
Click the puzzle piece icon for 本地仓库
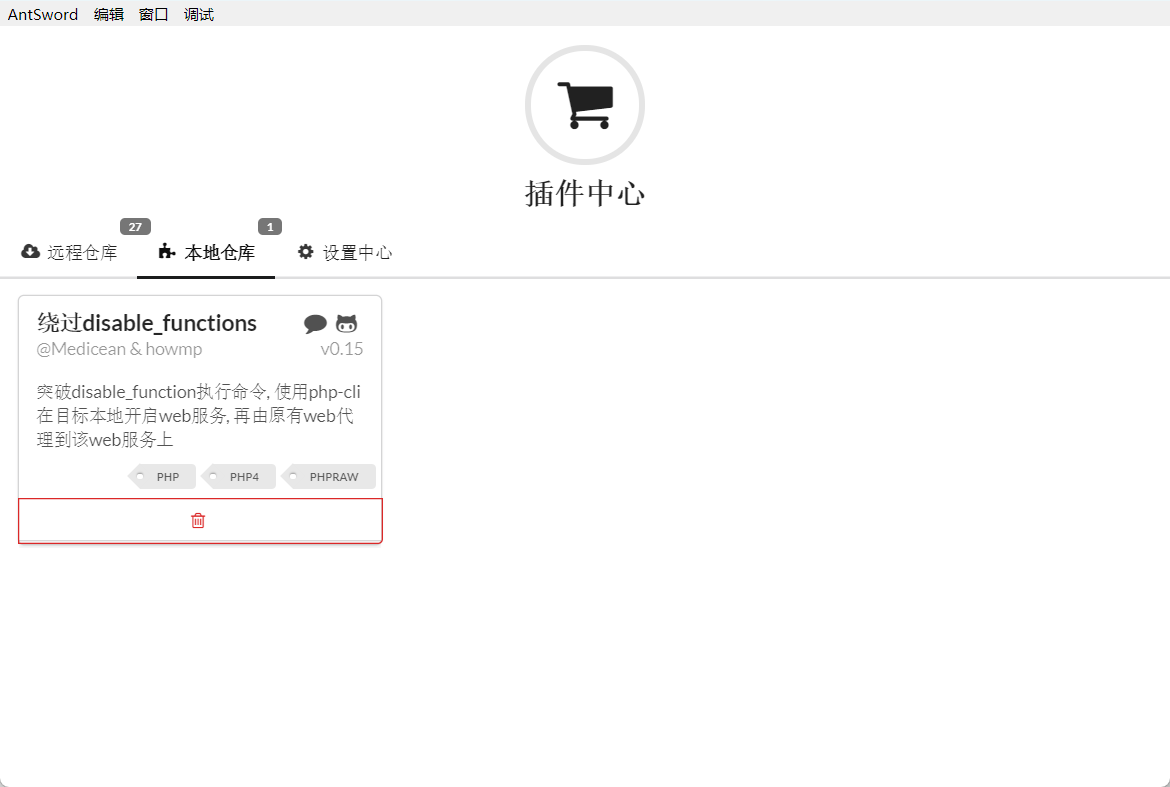click(x=167, y=251)
